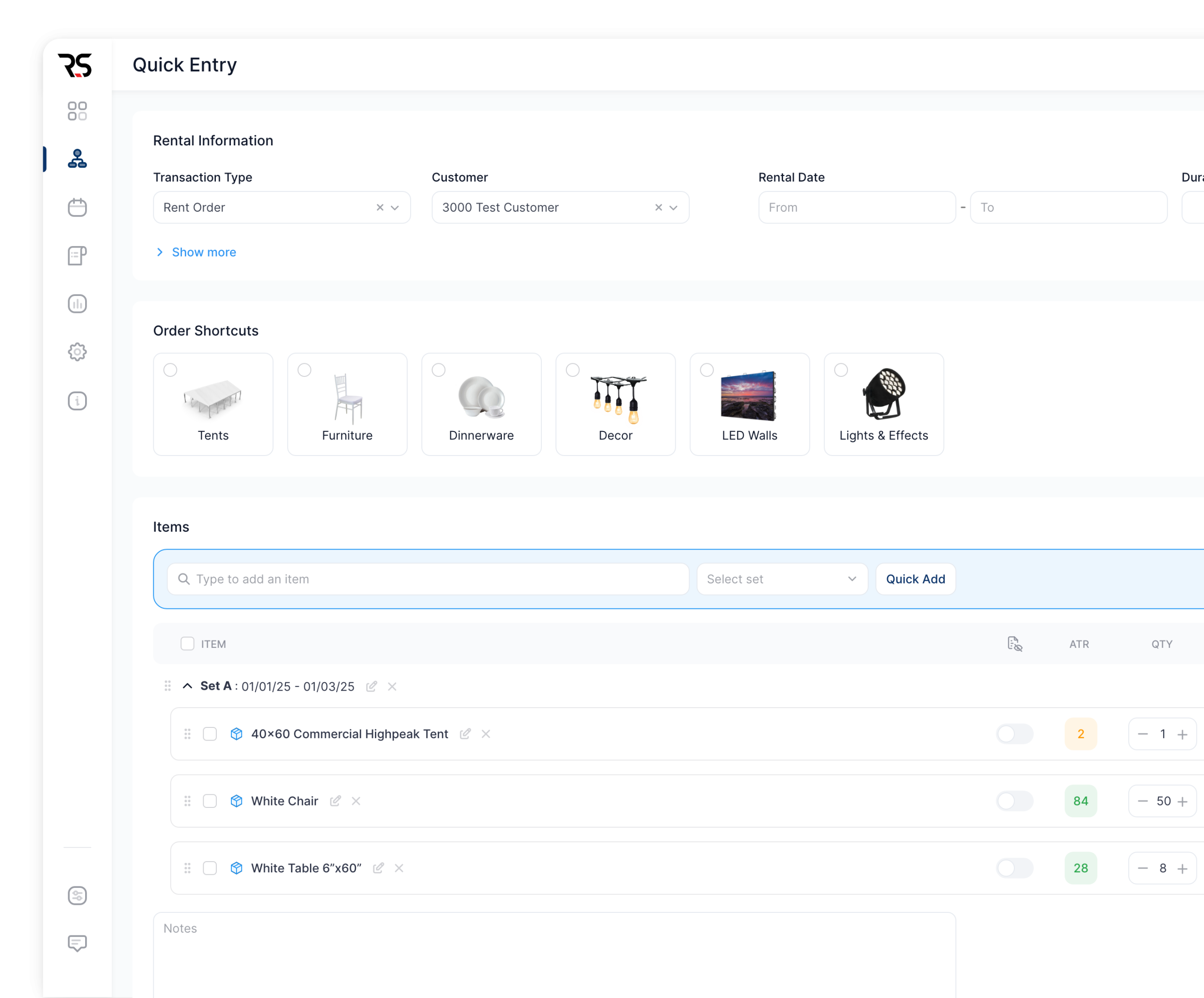Open the Select set dropdown
1204x998 pixels.
(x=782, y=579)
